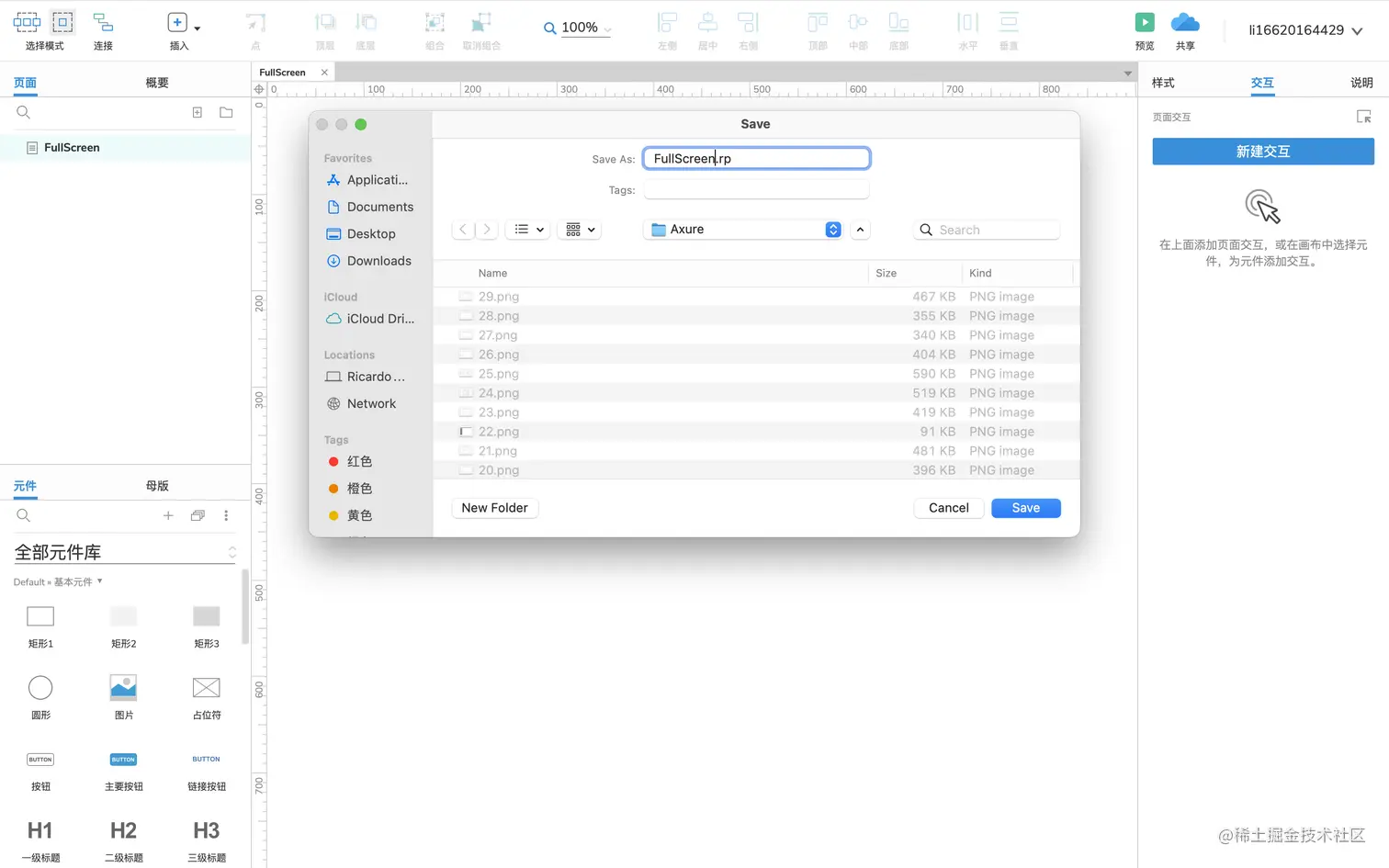Click the plus icon to add a library
This screenshot has width=1389, height=868.
tap(168, 515)
